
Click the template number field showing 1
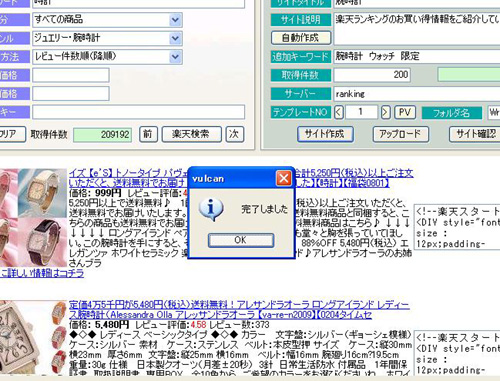click(x=362, y=112)
